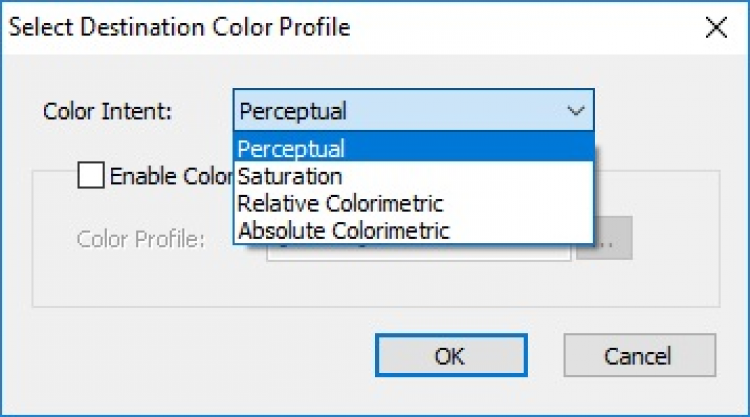
Task: Click the blank area left of the OK button
Action: point(200,355)
